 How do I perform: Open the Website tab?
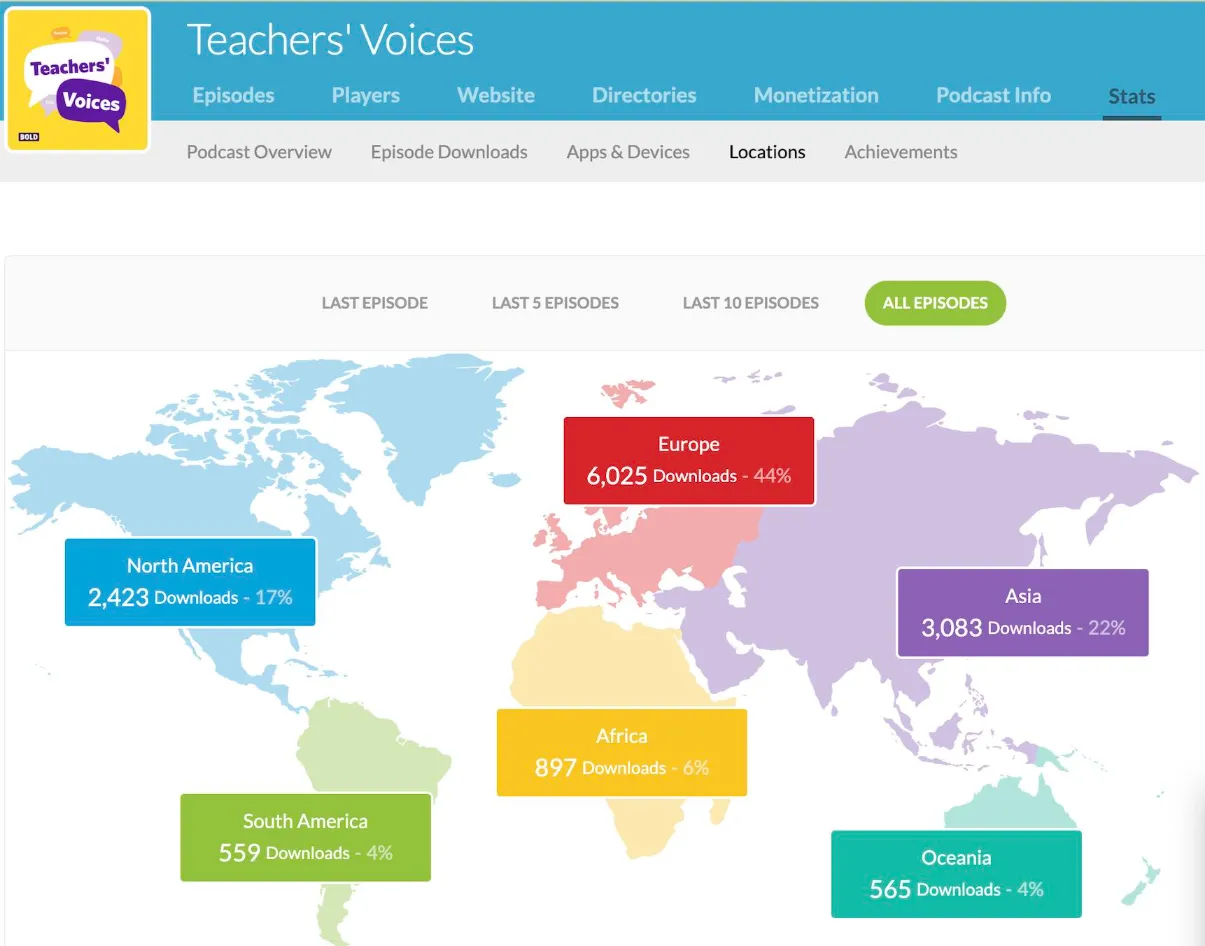[495, 96]
